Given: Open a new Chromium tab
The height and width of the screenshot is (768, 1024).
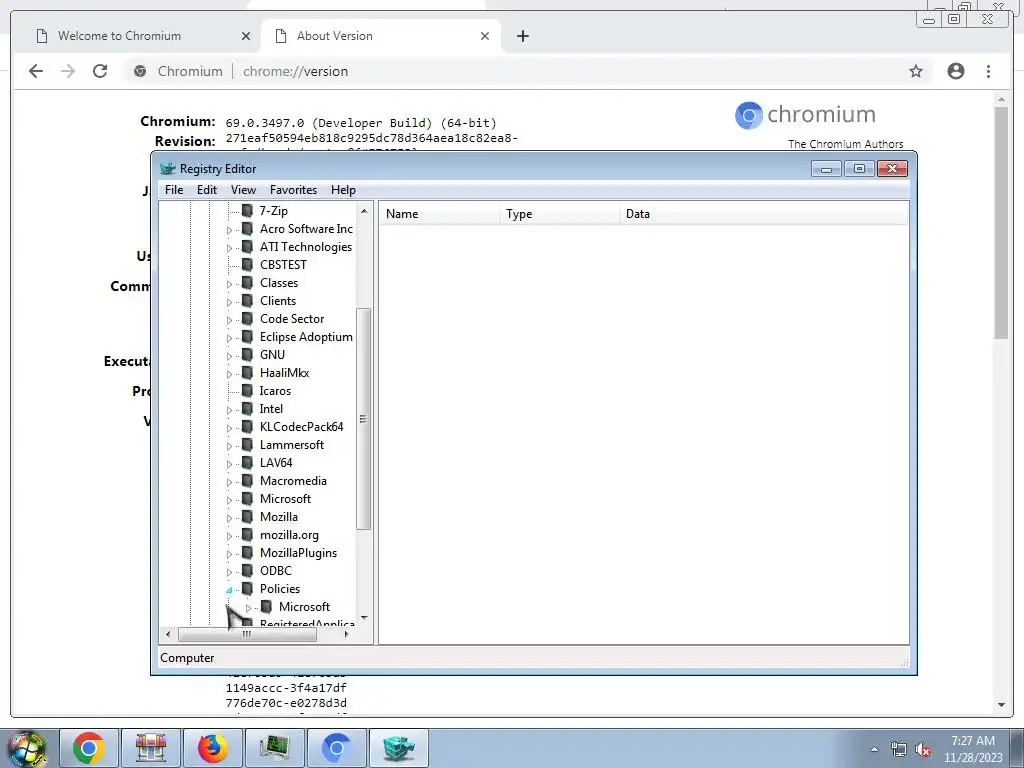Looking at the screenshot, I should point(522,36).
